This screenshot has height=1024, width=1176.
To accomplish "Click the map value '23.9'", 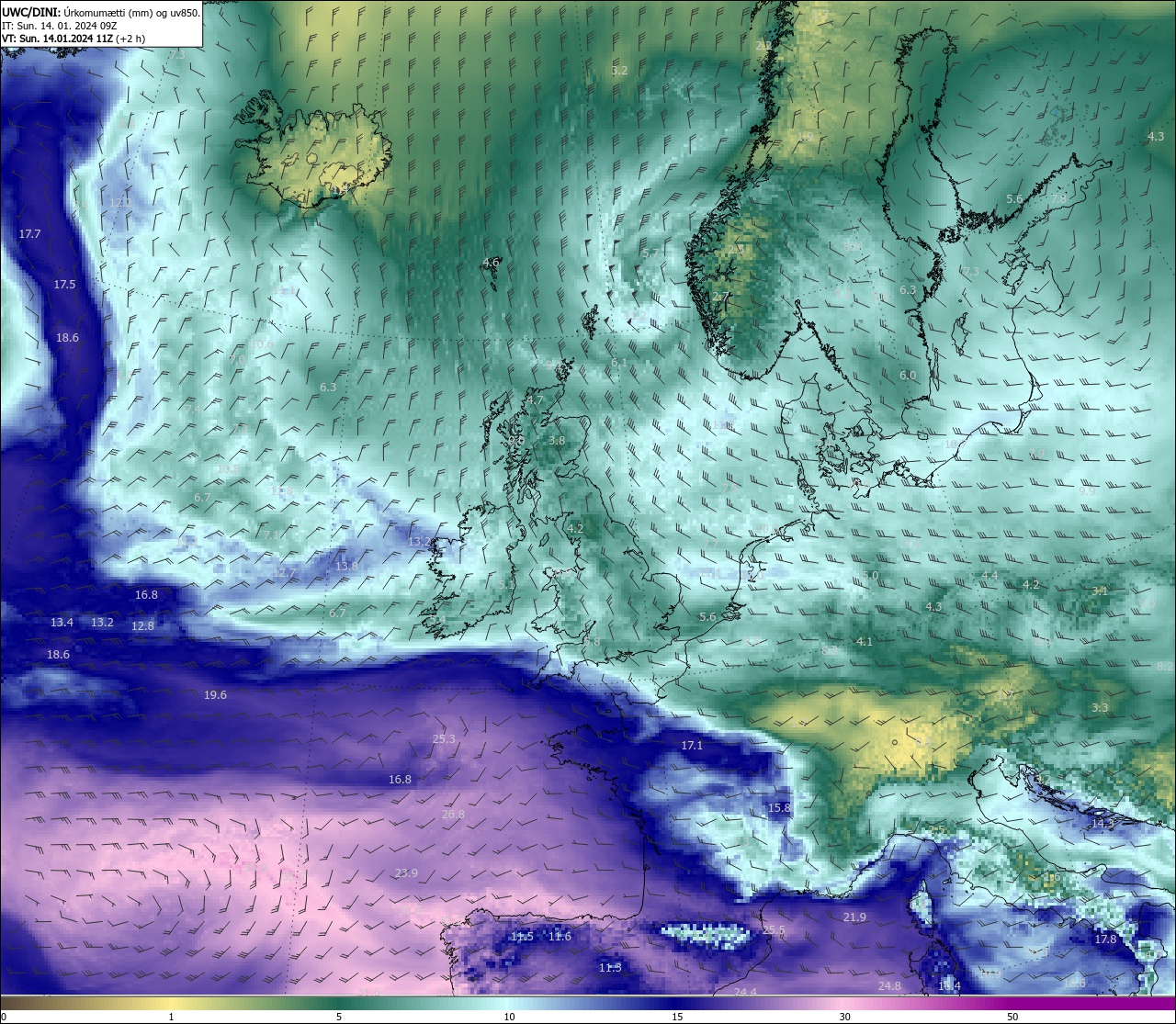I will (406, 873).
